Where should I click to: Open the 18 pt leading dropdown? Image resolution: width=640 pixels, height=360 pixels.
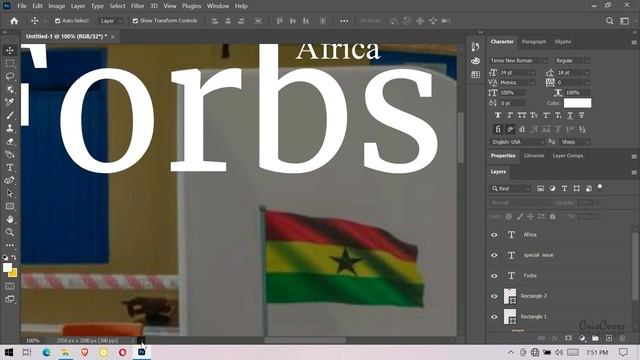[587, 73]
